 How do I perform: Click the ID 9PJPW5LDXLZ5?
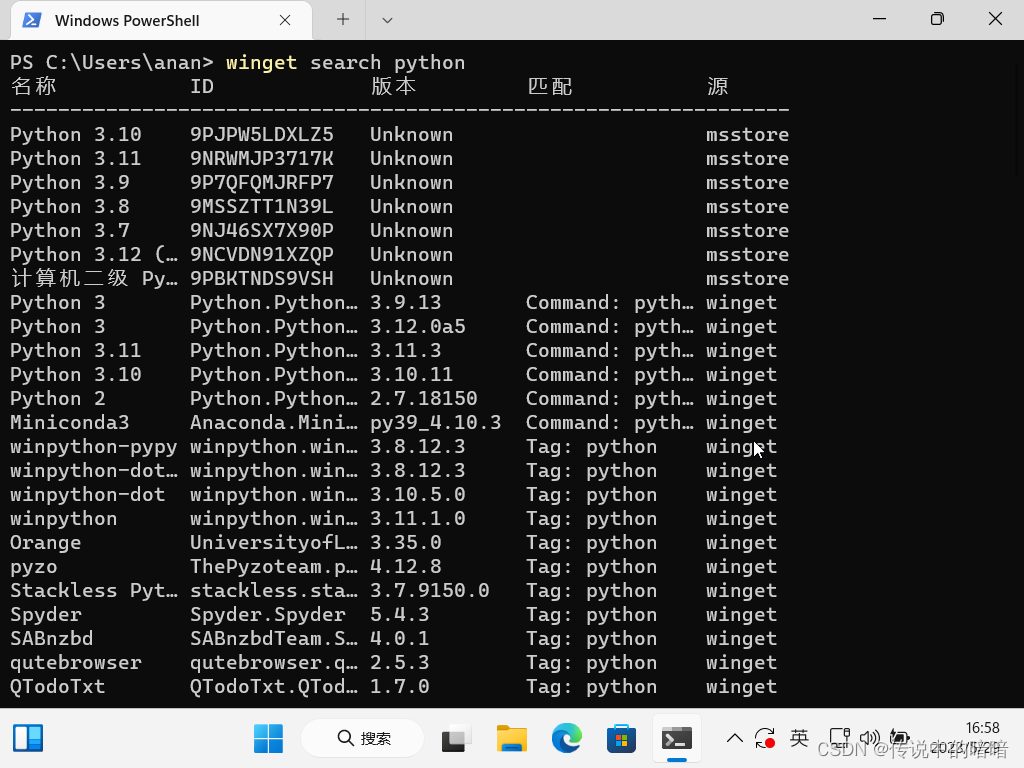click(x=261, y=135)
